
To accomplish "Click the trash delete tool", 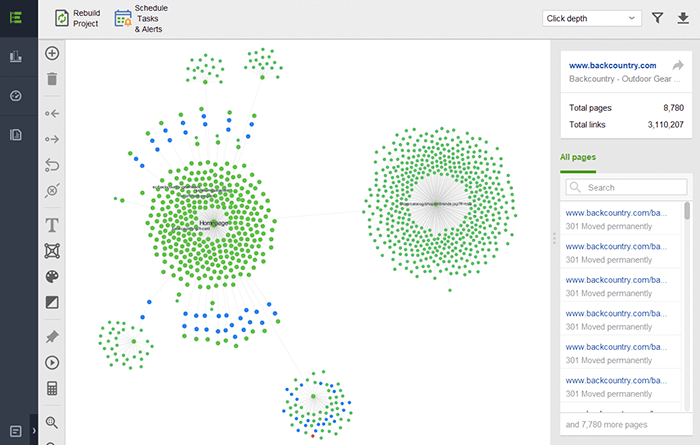I will coord(52,79).
